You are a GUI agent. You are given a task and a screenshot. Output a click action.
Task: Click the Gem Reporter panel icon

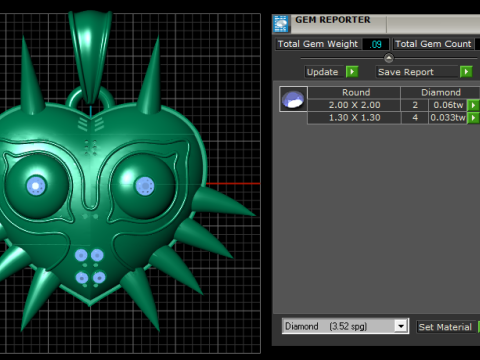click(281, 24)
